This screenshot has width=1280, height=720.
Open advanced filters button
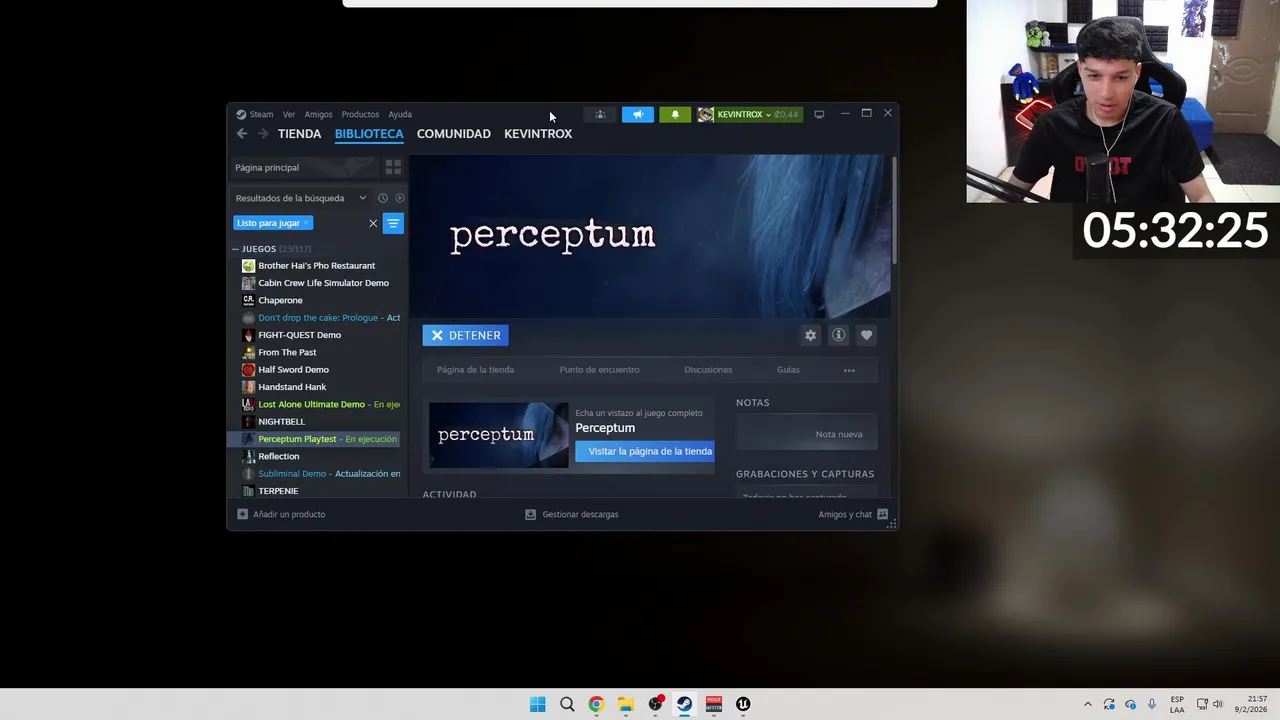coord(393,223)
